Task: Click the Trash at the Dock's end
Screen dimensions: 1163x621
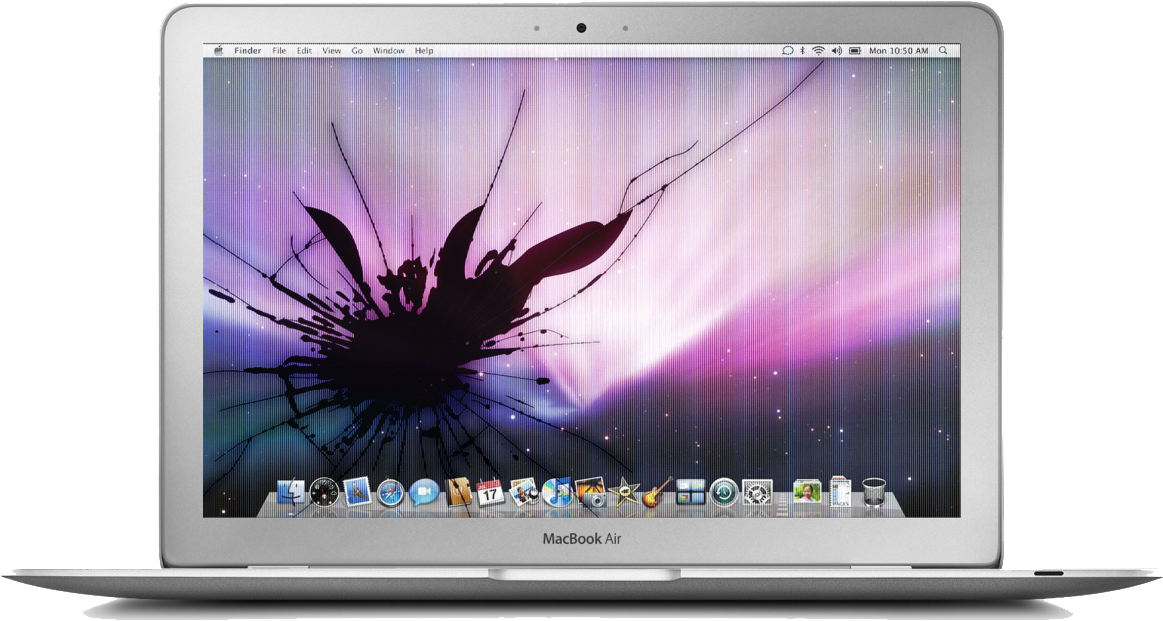Action: point(872,491)
